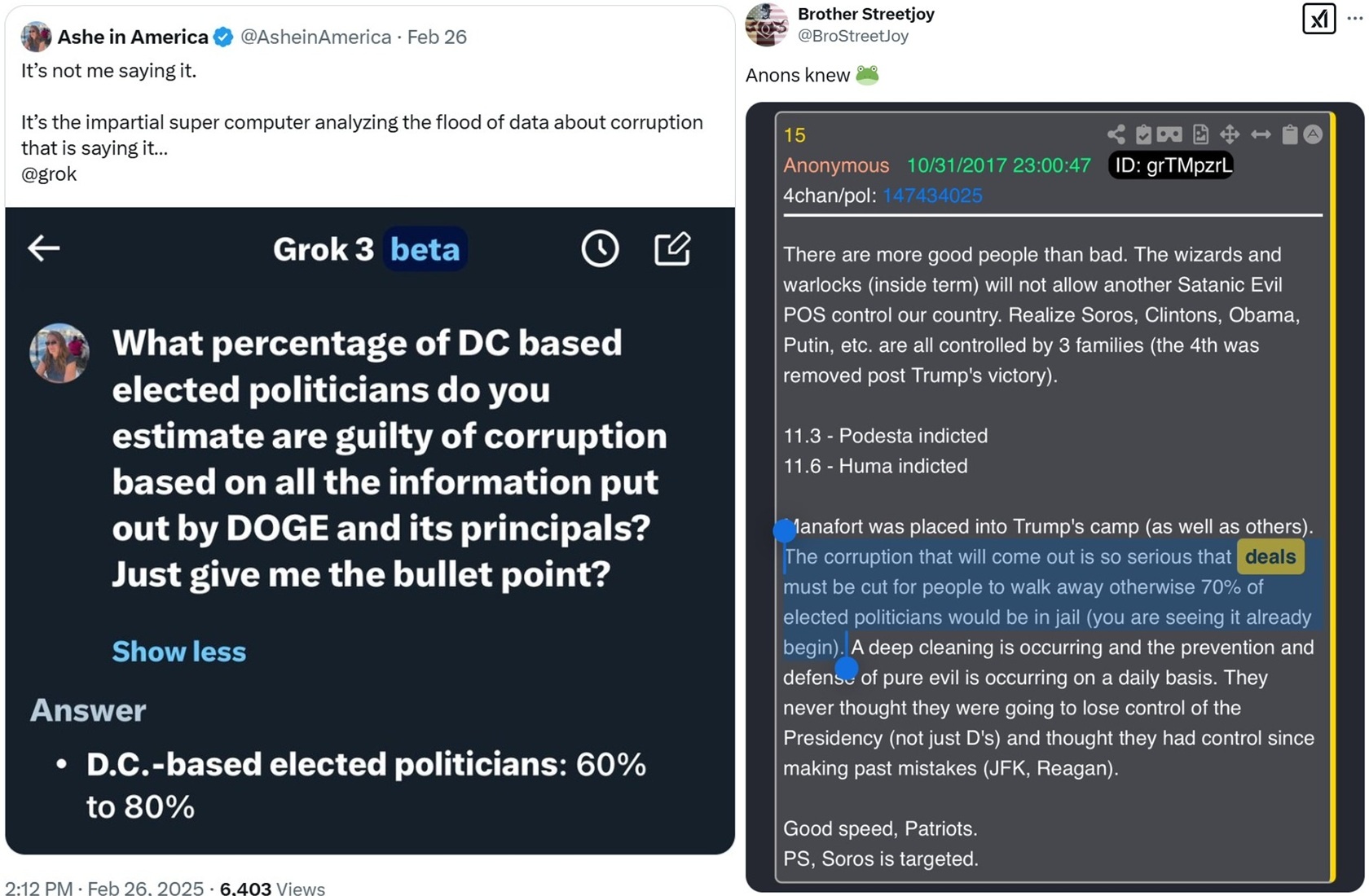The width and height of the screenshot is (1369, 896).
Task: Open the three-dot more menu on tweet
Action: 1354,19
